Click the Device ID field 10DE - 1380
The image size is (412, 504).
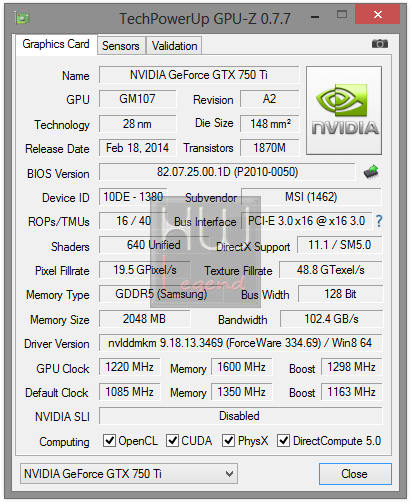pos(133,197)
